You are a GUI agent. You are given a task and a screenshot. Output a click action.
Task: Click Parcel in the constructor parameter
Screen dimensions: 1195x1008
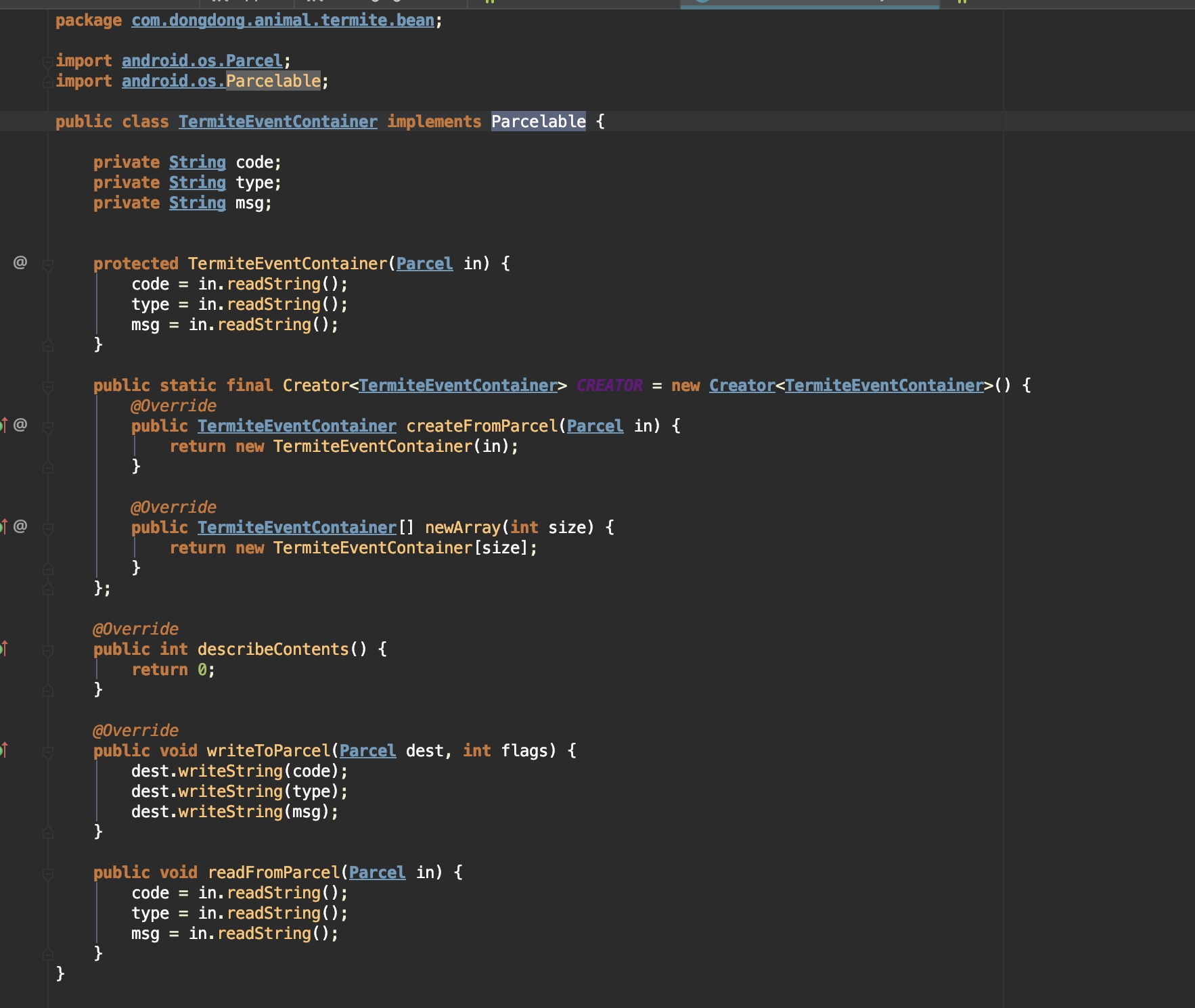pos(425,264)
